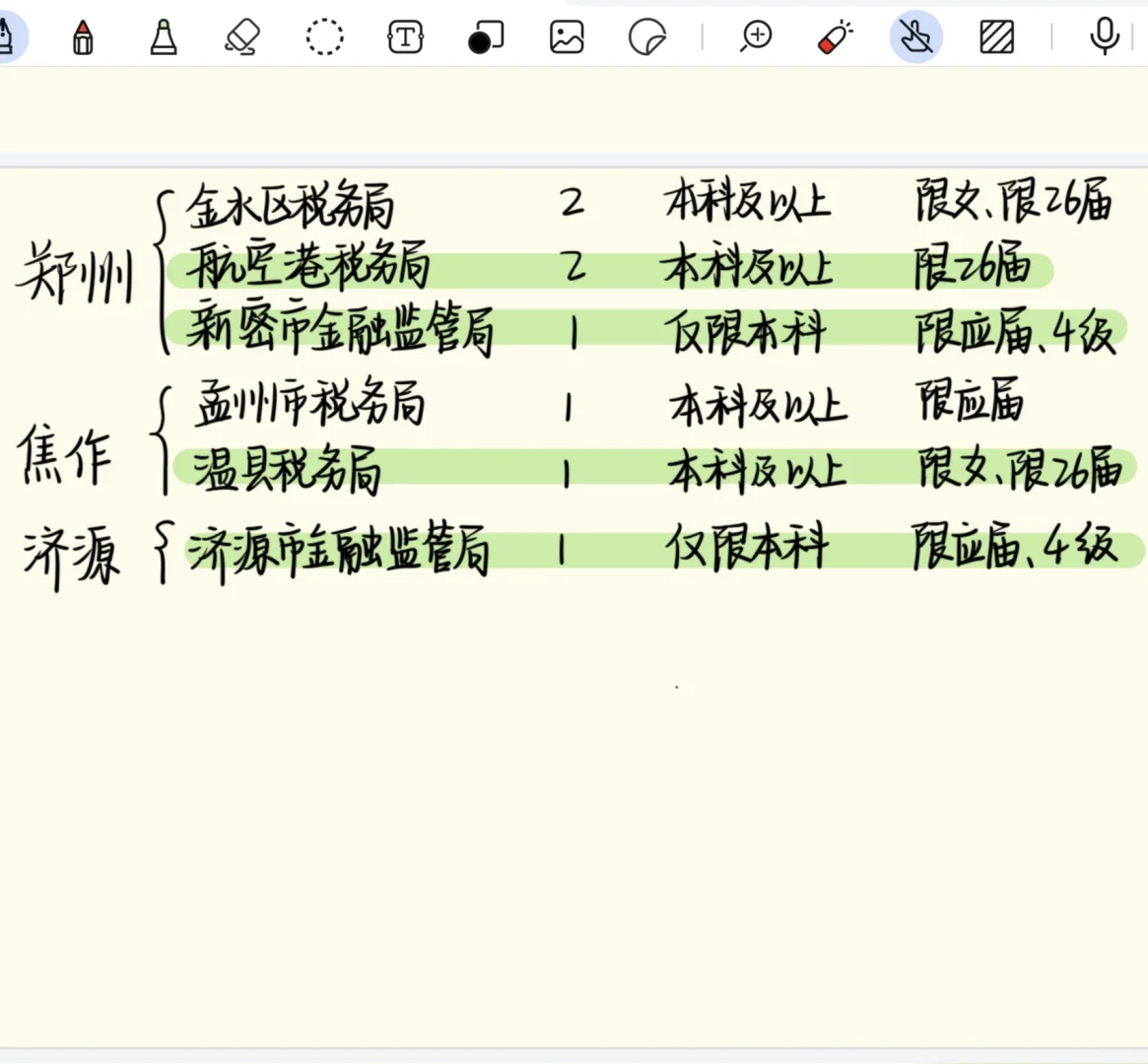Pick the pencil tool
Image resolution: width=1148 pixels, height=1064 pixels.
[82, 37]
